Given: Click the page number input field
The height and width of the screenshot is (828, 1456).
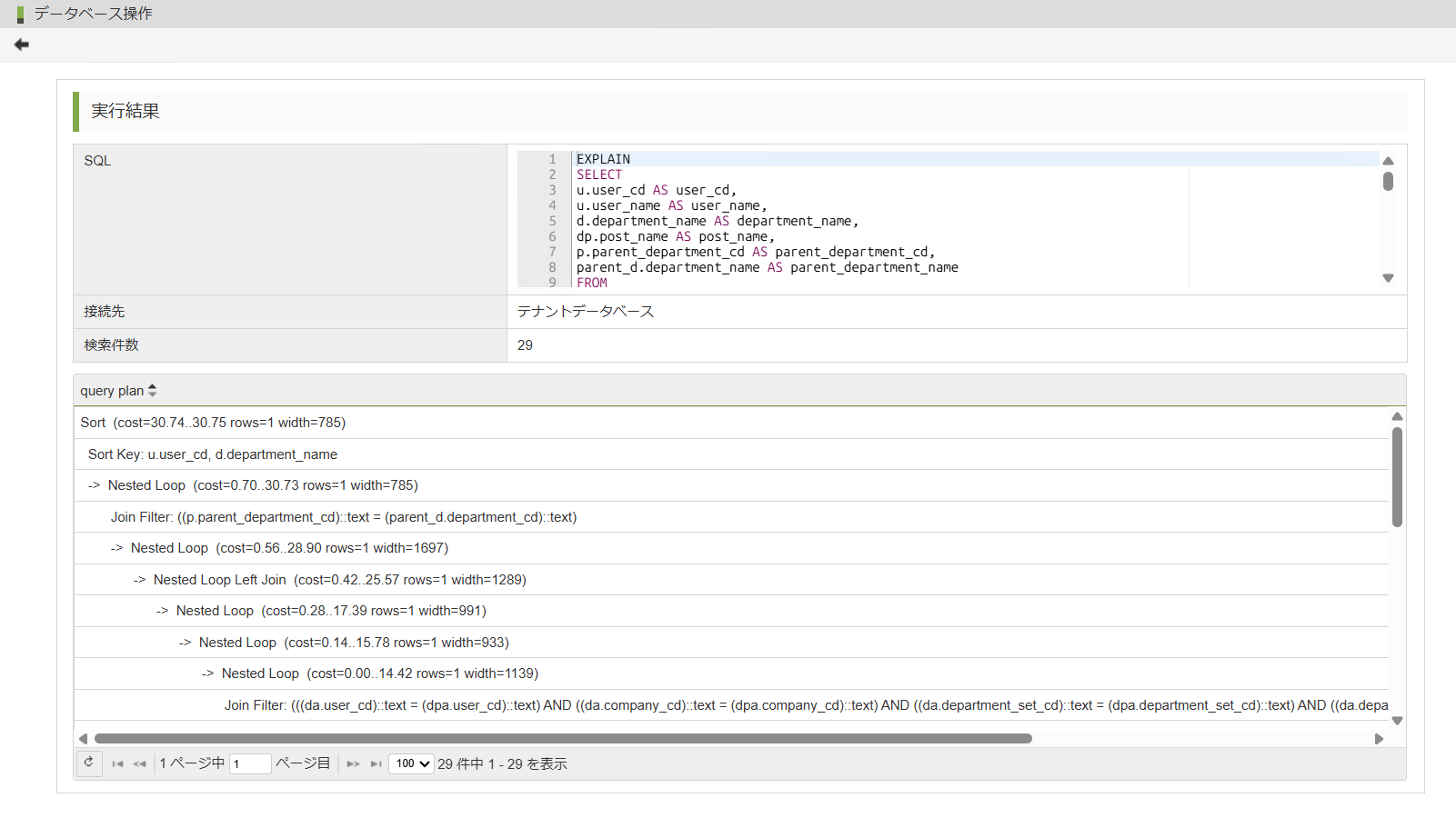Looking at the screenshot, I should (x=250, y=764).
